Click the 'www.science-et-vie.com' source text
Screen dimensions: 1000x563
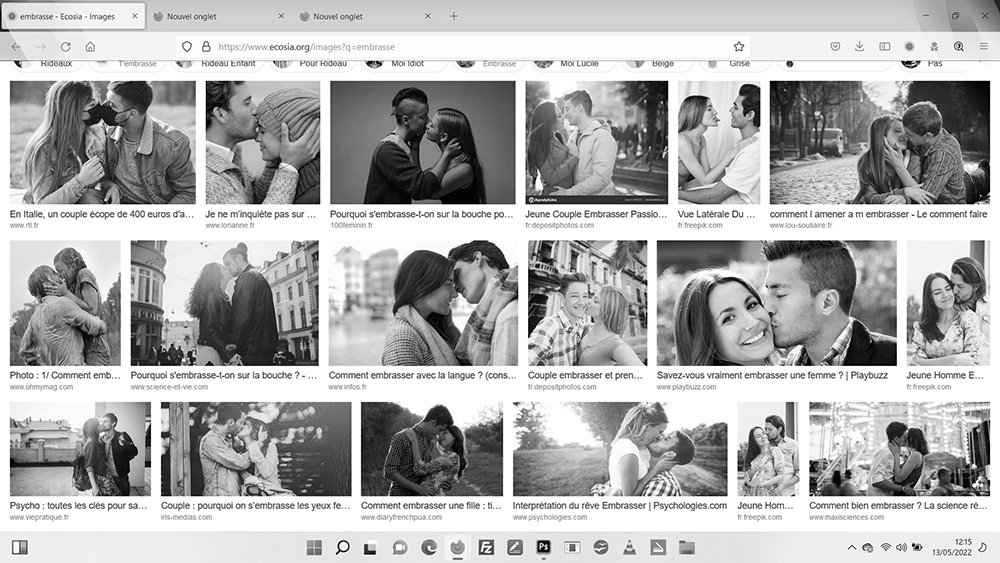(x=169, y=387)
